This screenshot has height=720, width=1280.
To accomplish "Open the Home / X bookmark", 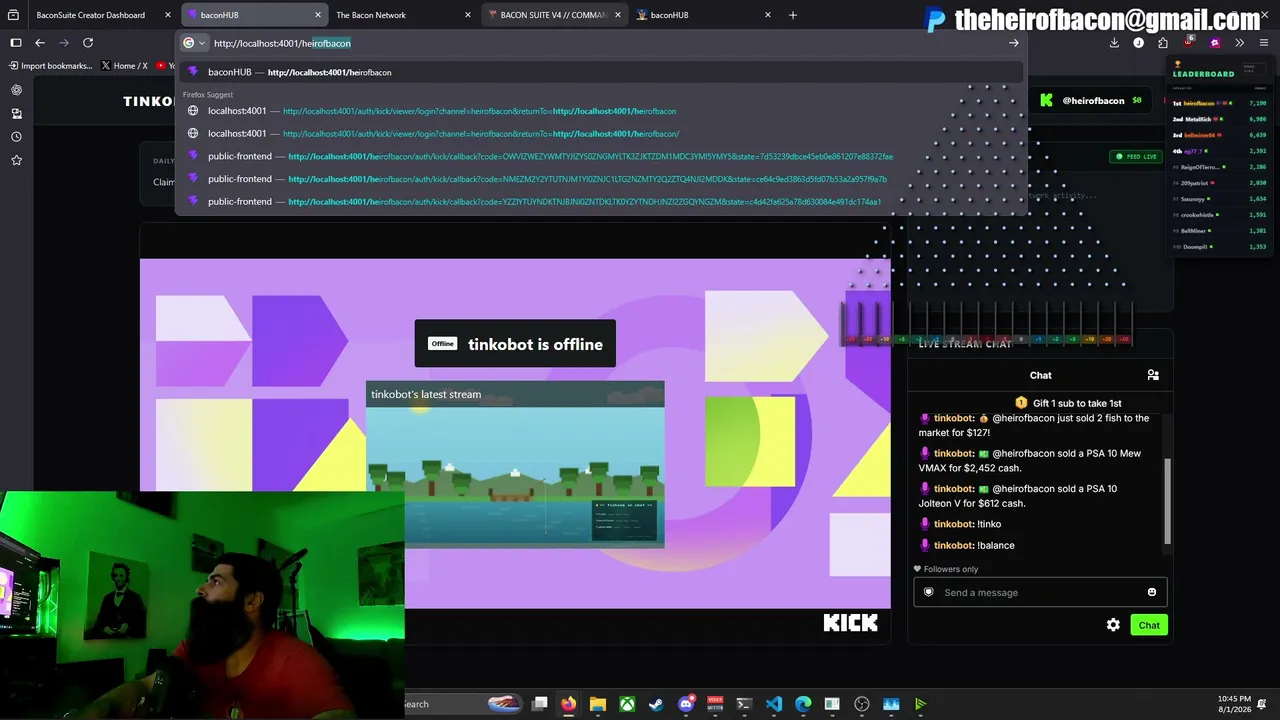I will tap(124, 66).
